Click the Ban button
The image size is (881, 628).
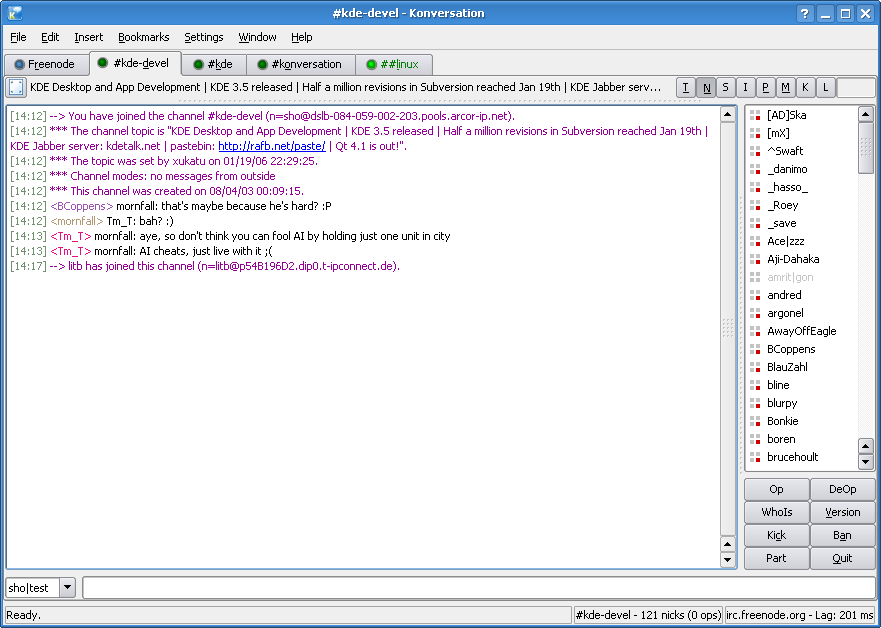click(842, 535)
